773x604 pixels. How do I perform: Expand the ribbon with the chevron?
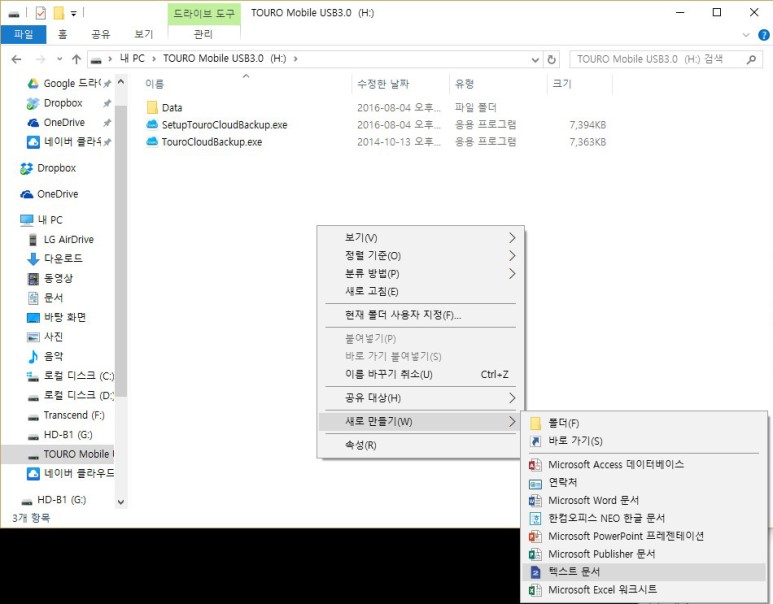click(x=745, y=35)
